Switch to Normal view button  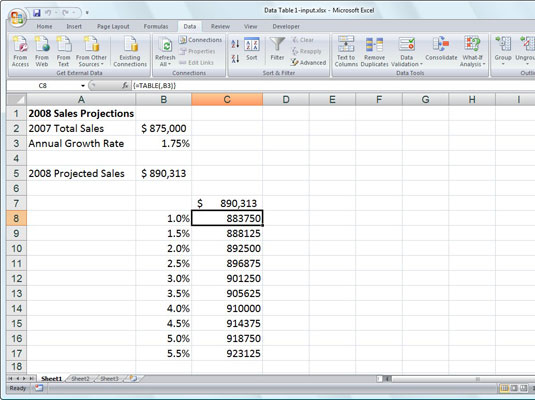pos(504,388)
